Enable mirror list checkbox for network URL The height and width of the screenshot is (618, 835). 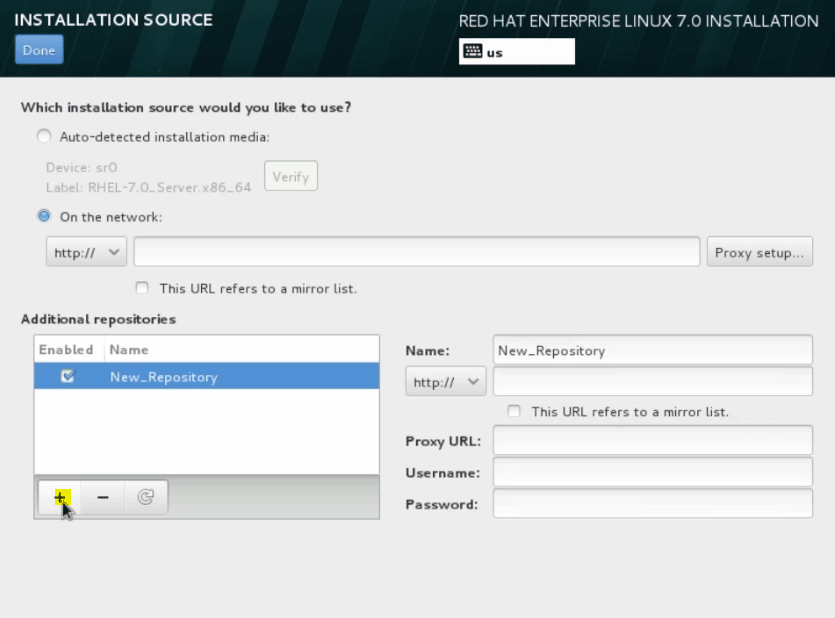click(141, 288)
